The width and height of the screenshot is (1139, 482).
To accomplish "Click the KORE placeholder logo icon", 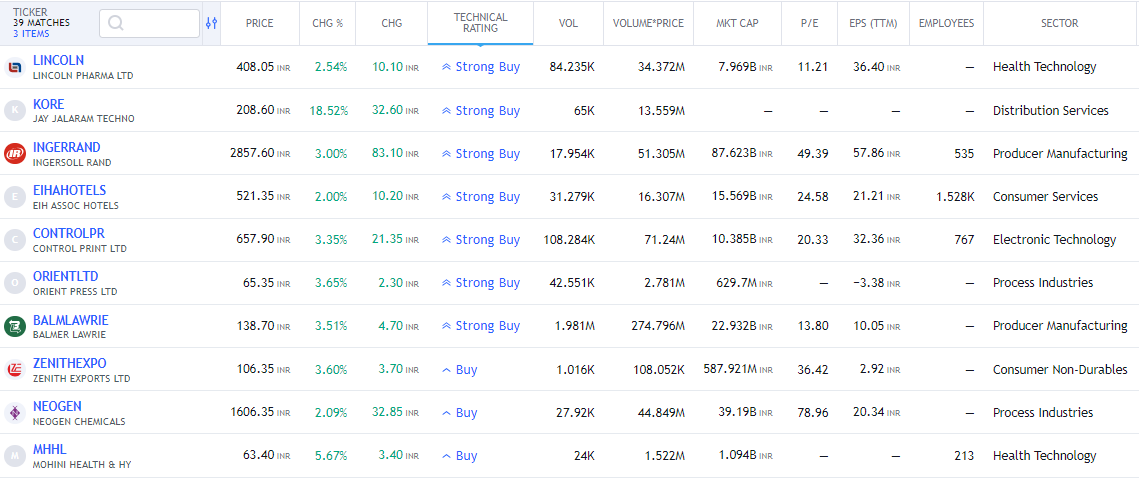I will click(14, 110).
